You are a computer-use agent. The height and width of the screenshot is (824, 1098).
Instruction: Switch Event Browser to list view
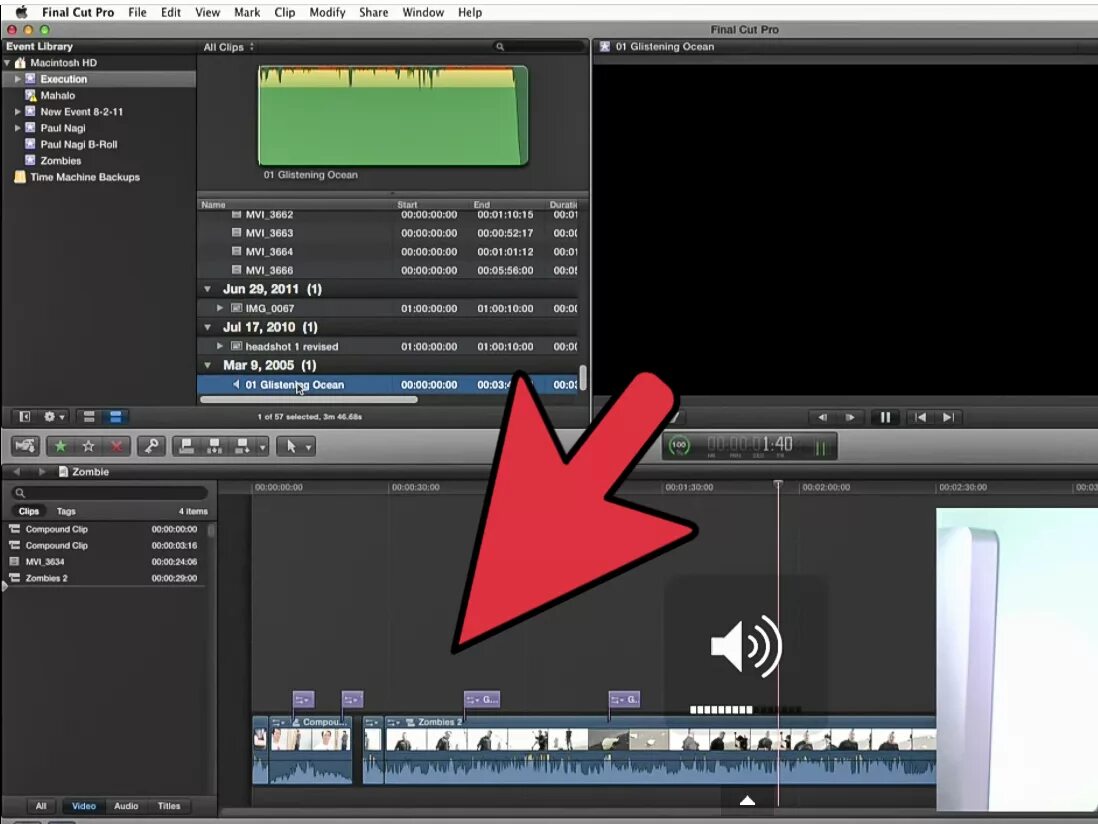[x=116, y=417]
